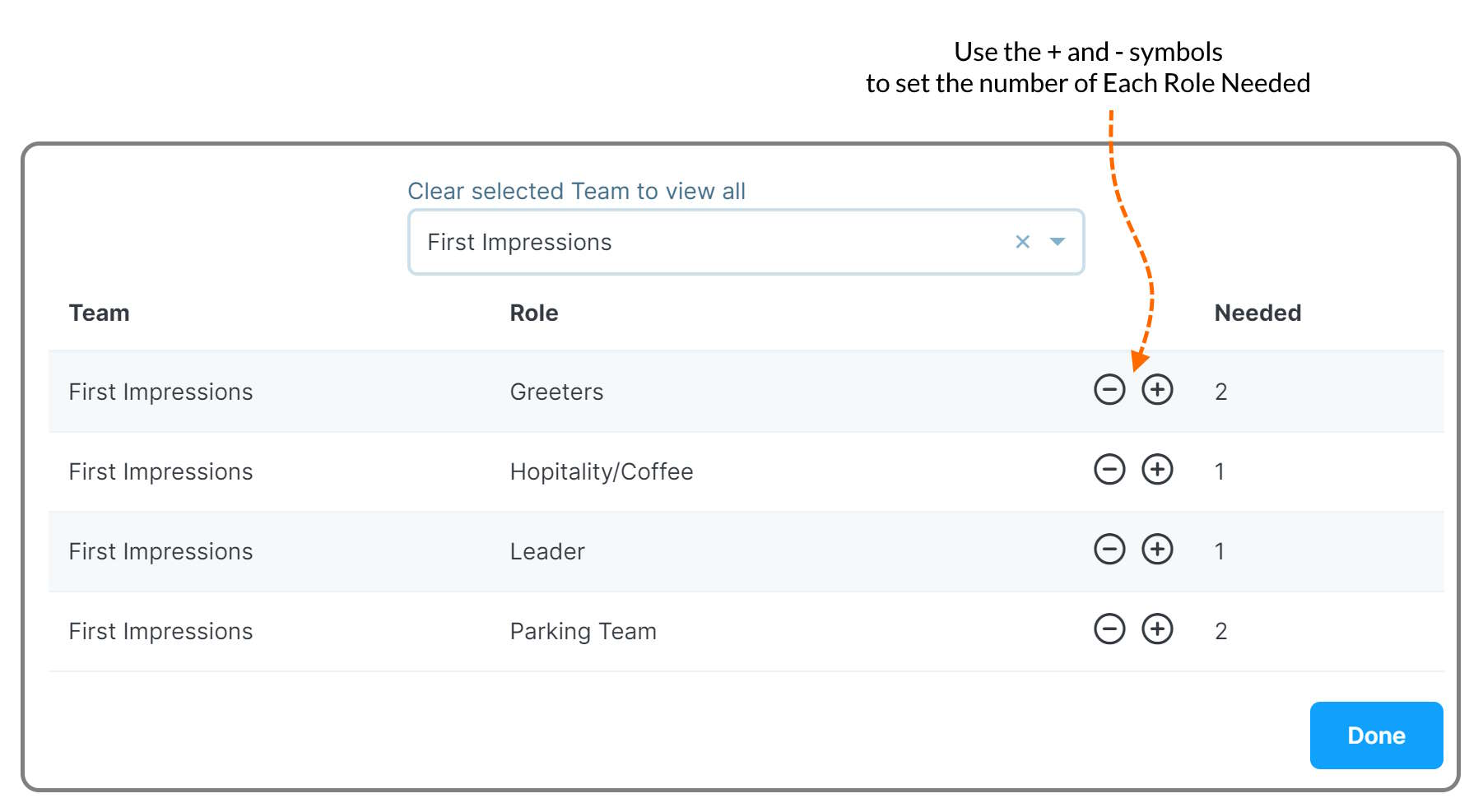Increase the Greeters needed count

click(1157, 390)
